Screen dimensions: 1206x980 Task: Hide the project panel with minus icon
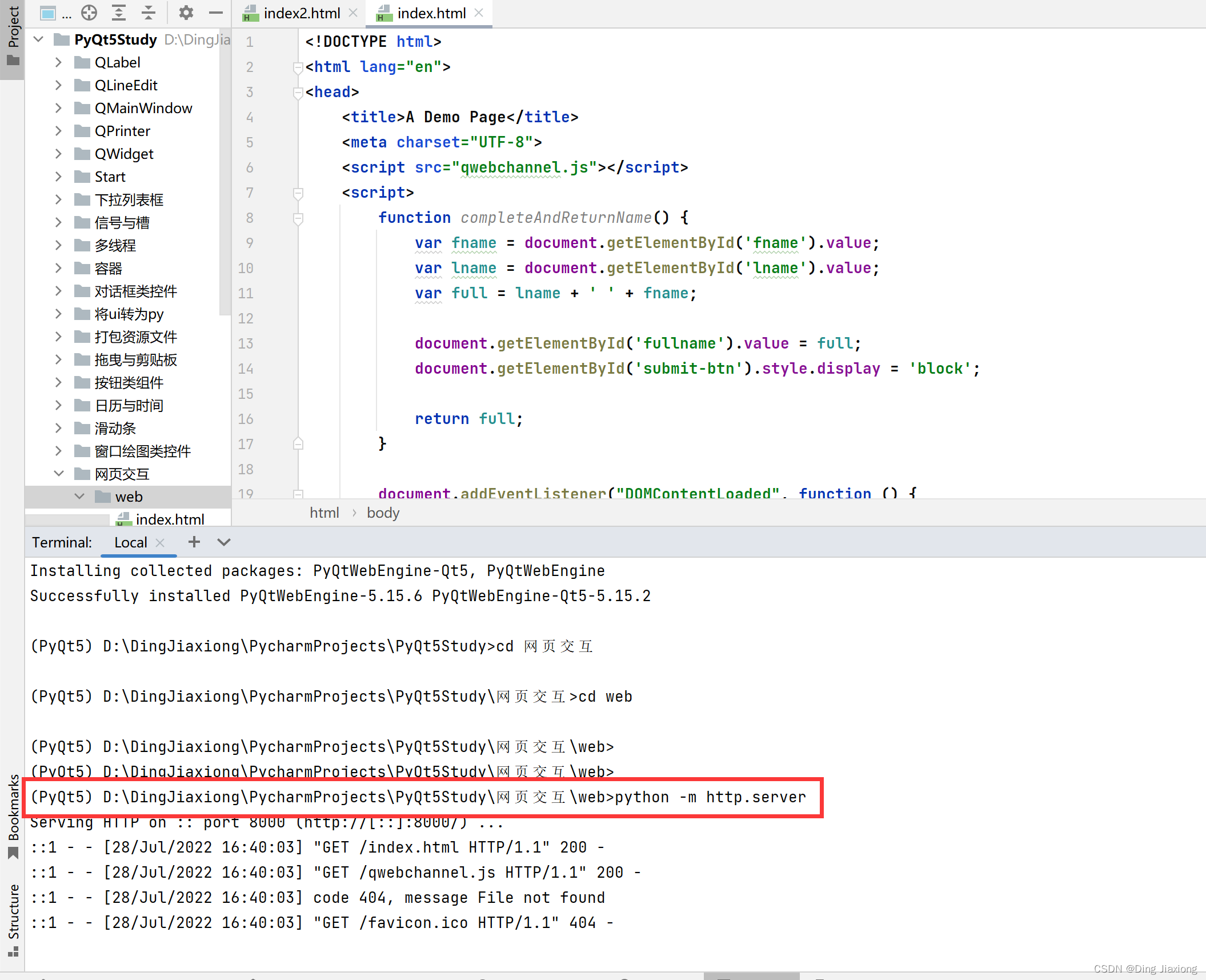216,13
